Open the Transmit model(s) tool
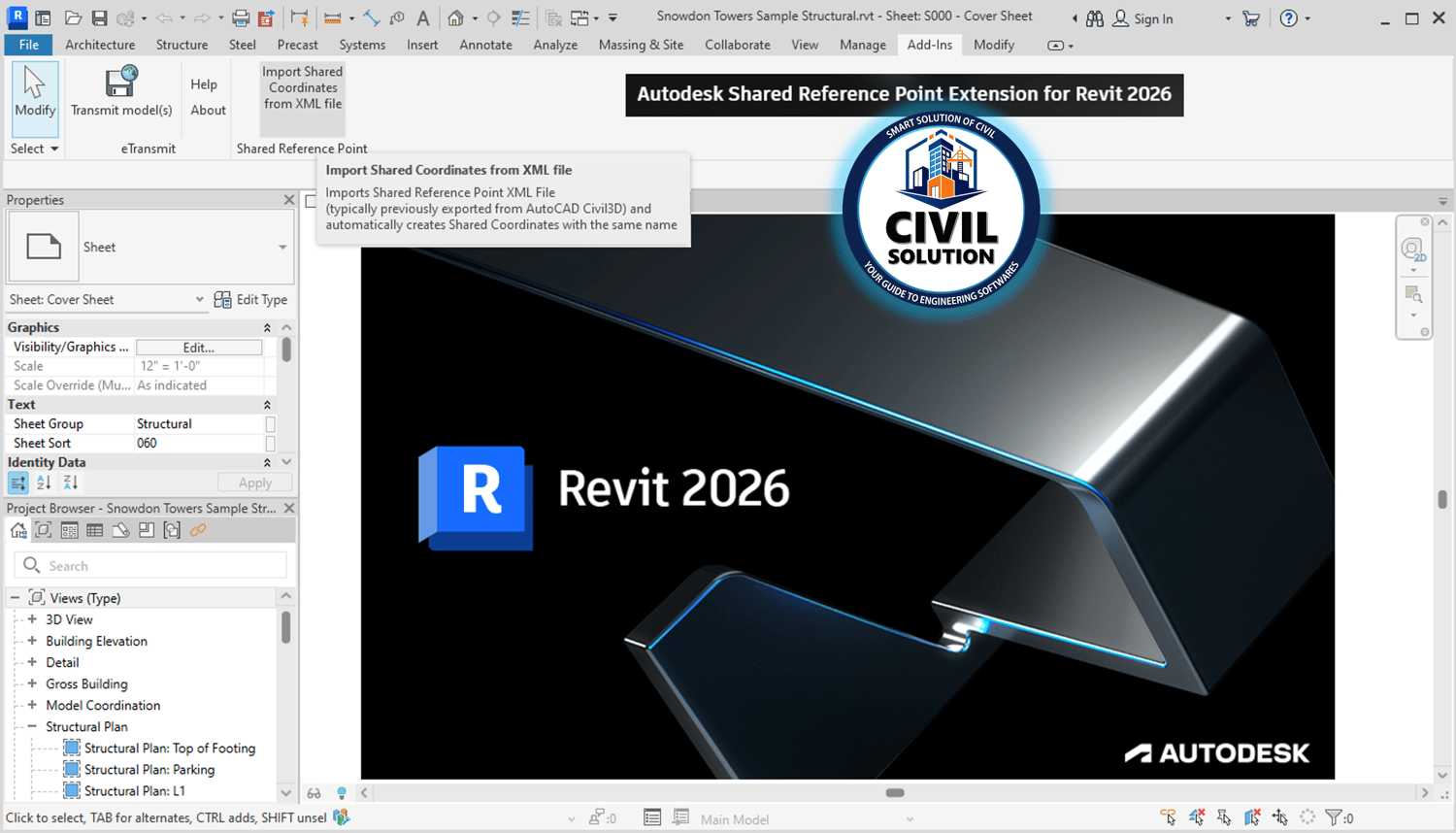Viewport: 1456px width, 833px height. pos(121,92)
